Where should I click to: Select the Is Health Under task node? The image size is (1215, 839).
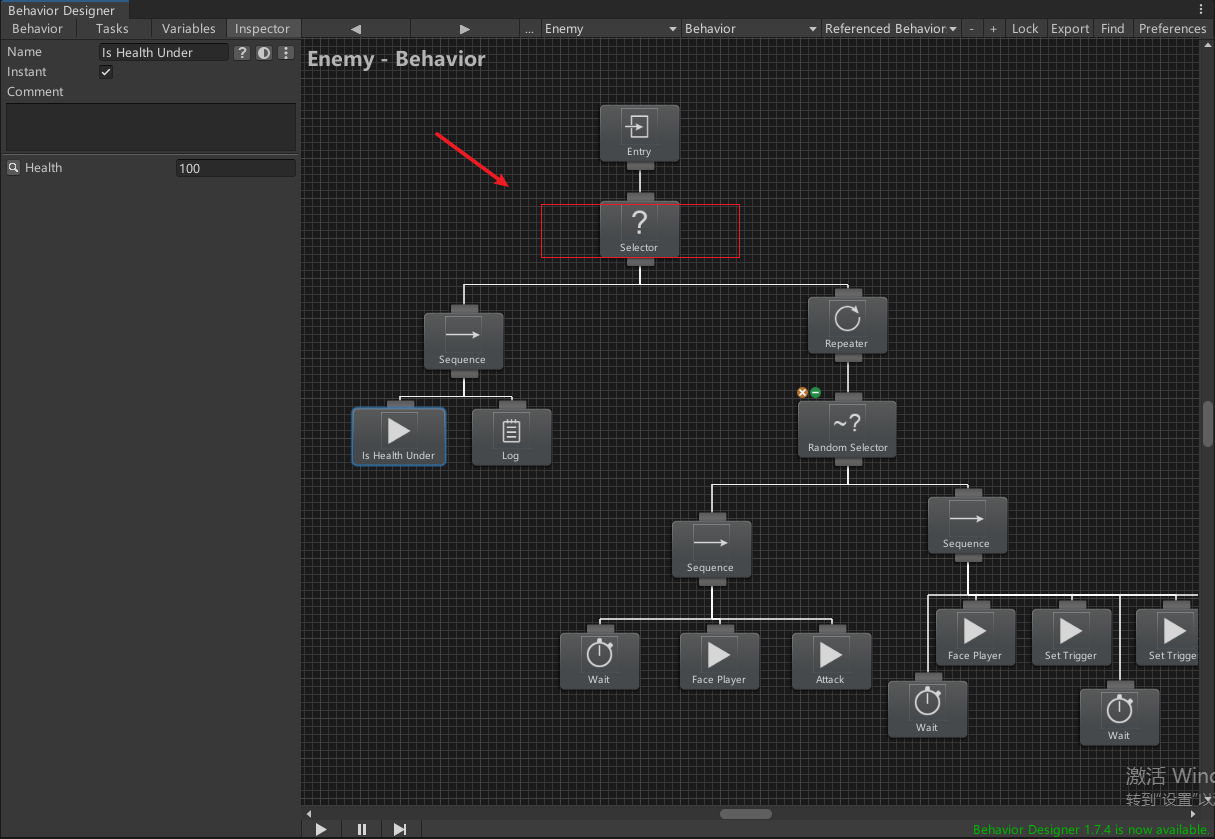pos(398,435)
